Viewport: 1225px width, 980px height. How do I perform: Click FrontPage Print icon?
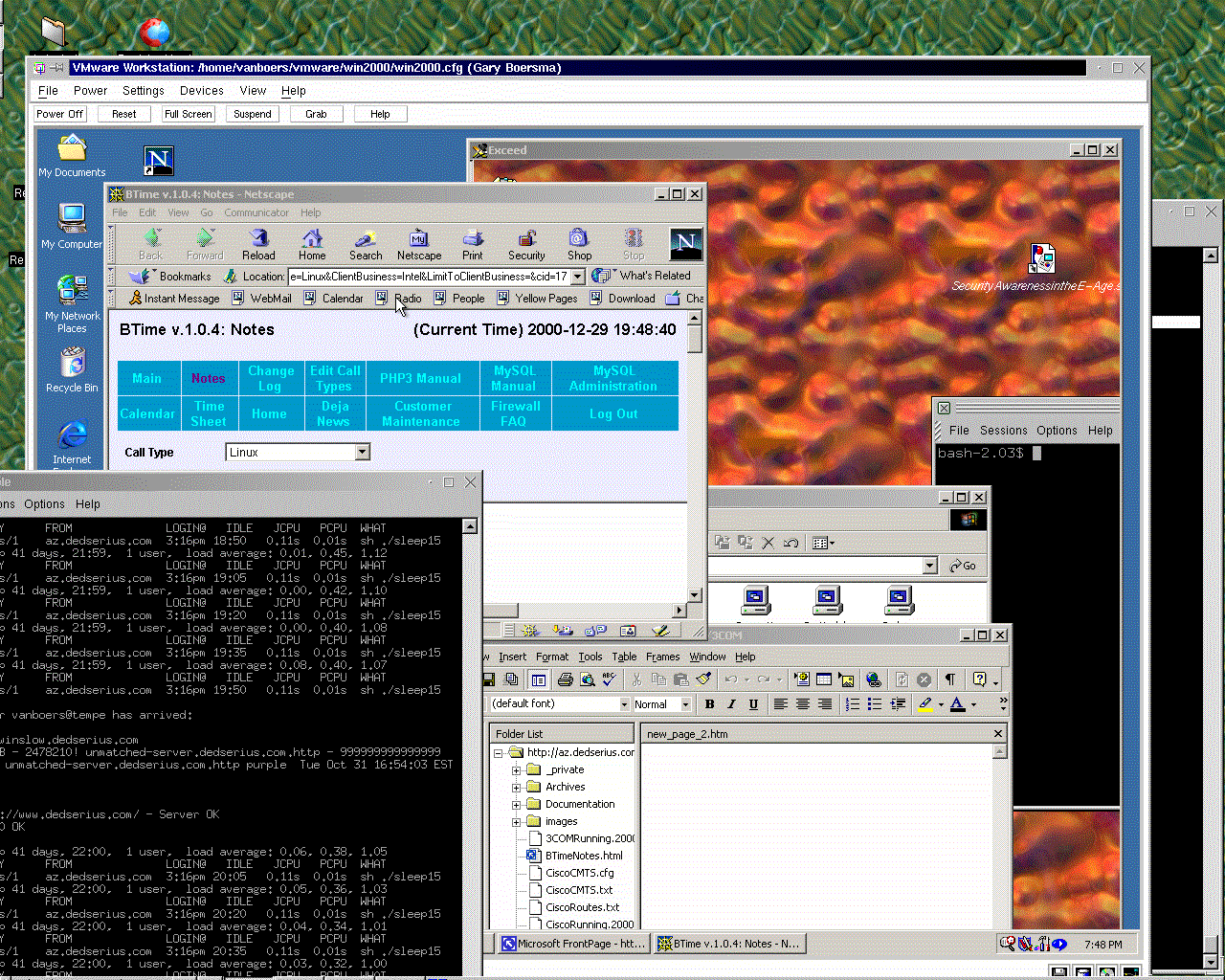click(565, 679)
